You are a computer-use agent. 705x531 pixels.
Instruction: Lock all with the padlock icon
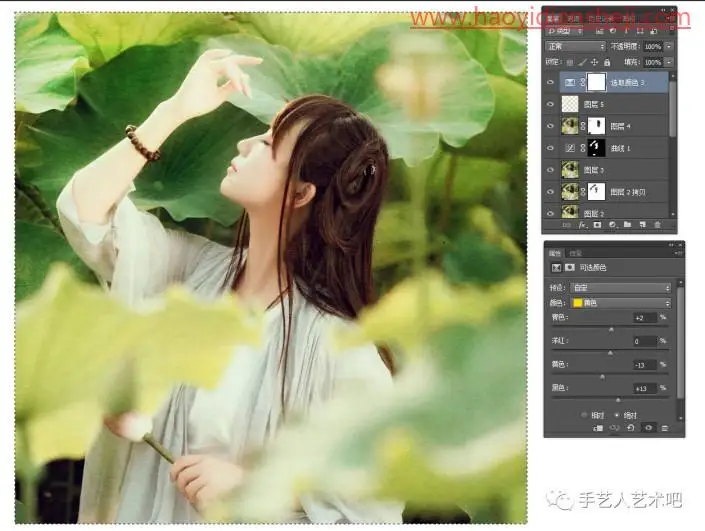[x=607, y=62]
